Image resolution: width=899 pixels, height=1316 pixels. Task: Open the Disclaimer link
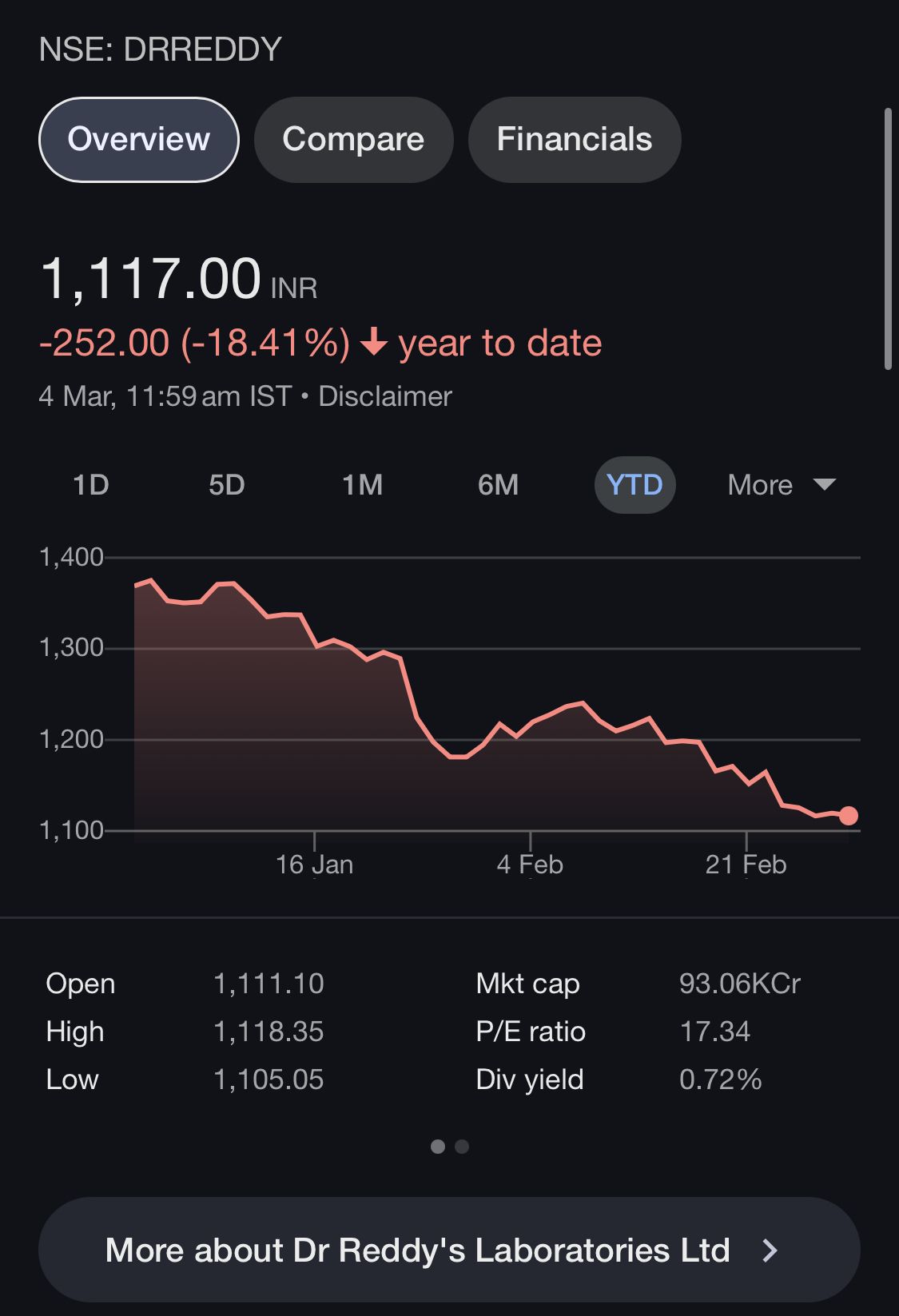click(384, 396)
